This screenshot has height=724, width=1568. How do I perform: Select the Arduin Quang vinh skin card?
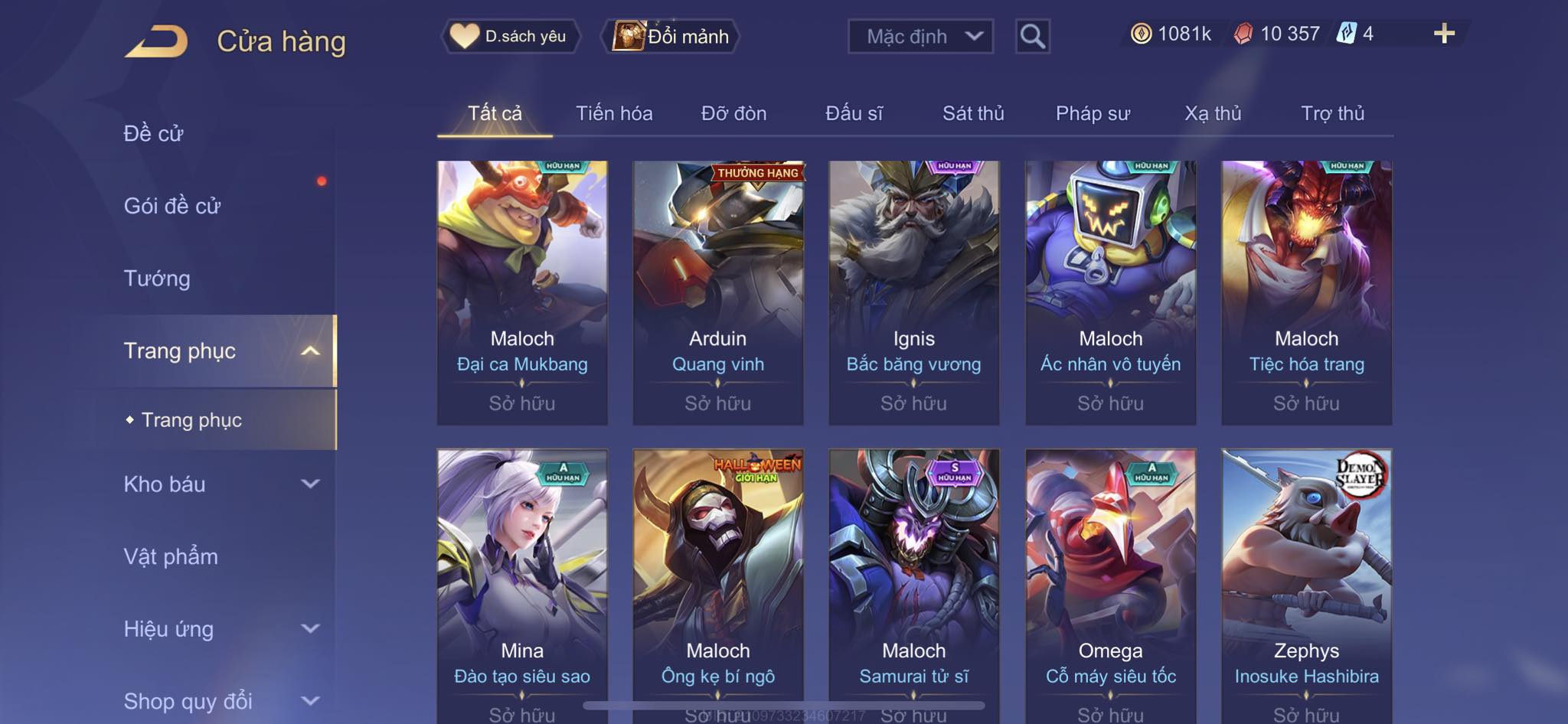[x=718, y=292]
